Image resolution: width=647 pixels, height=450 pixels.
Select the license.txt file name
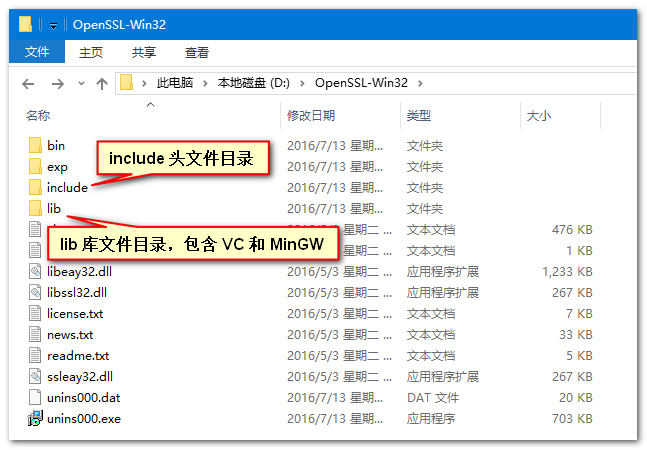point(75,313)
